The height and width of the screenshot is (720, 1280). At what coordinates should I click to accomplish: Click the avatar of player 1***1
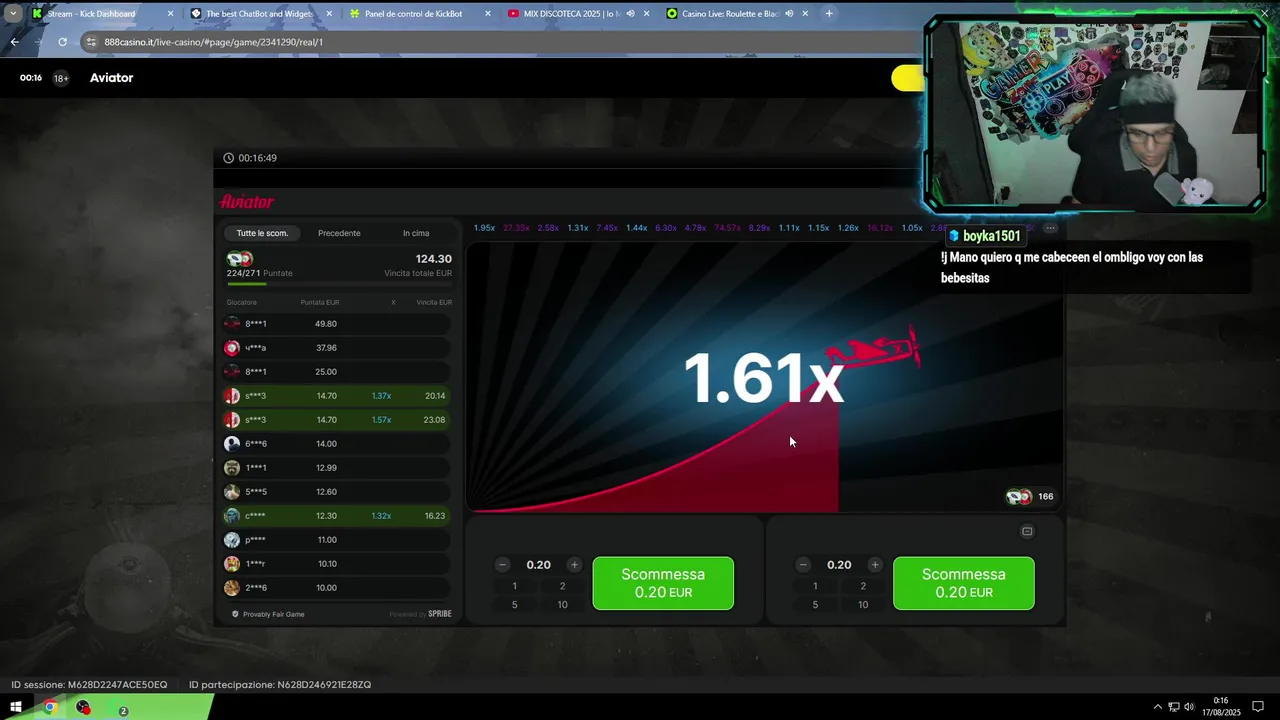232,468
